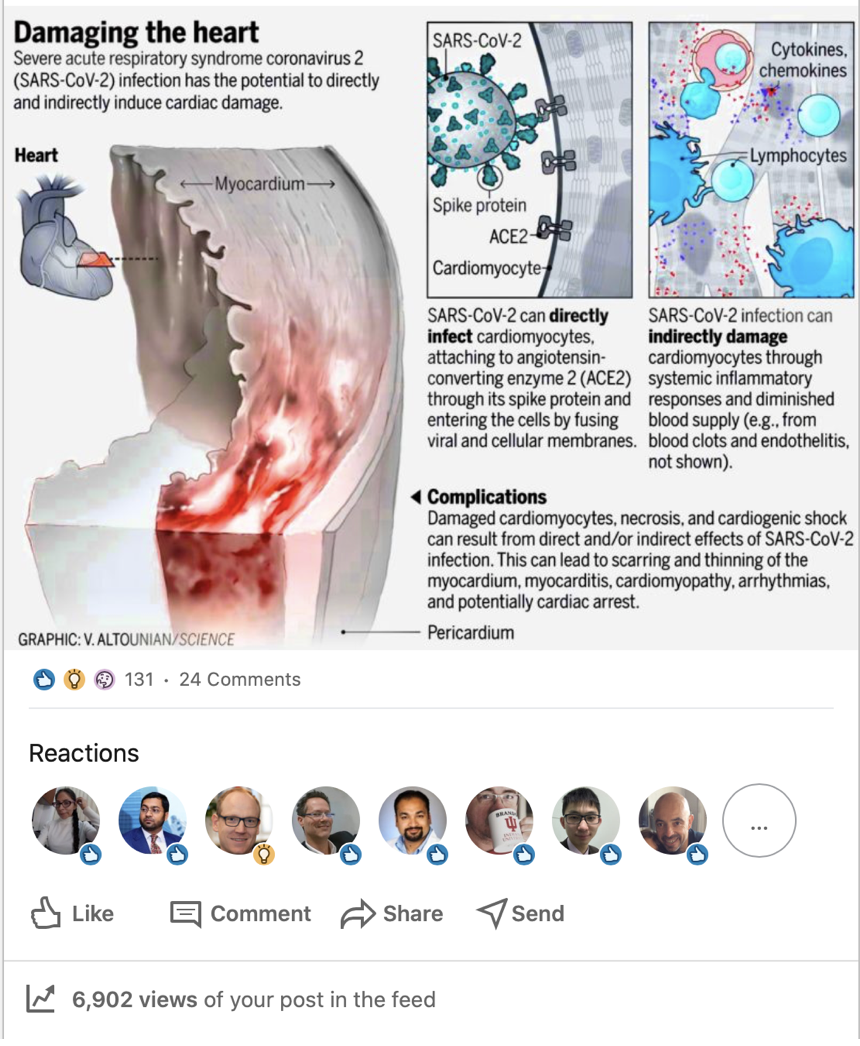Screen dimensions: 860x1046
Task: Click the Like thumbs-up icon
Action: click(x=45, y=913)
